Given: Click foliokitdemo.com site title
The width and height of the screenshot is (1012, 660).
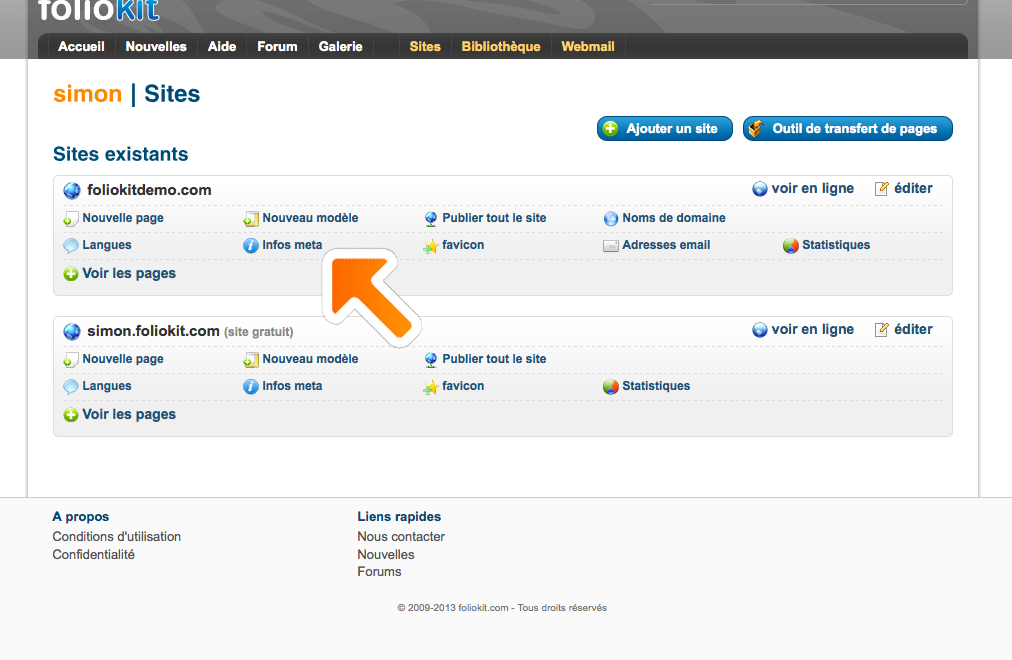Looking at the screenshot, I should click(x=149, y=190).
